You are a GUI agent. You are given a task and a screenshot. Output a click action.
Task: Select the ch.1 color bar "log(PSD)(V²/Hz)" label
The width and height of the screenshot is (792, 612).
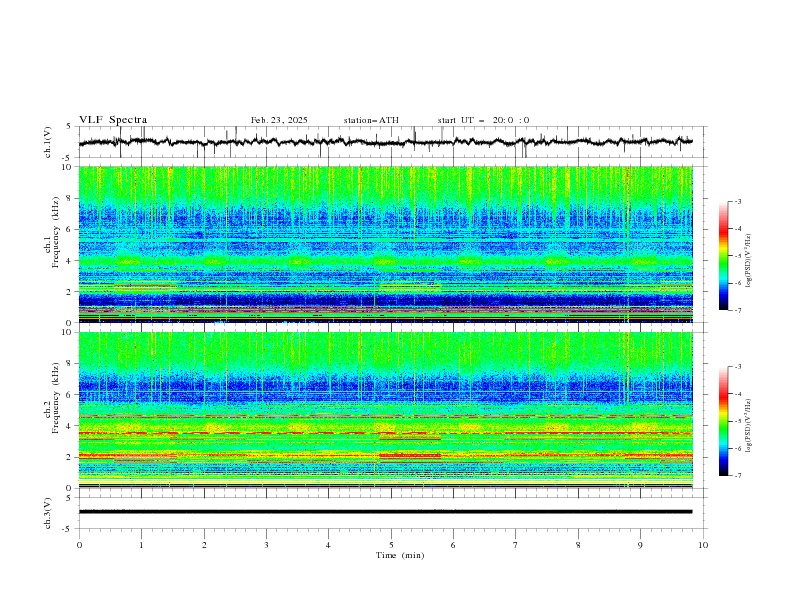pos(748,261)
